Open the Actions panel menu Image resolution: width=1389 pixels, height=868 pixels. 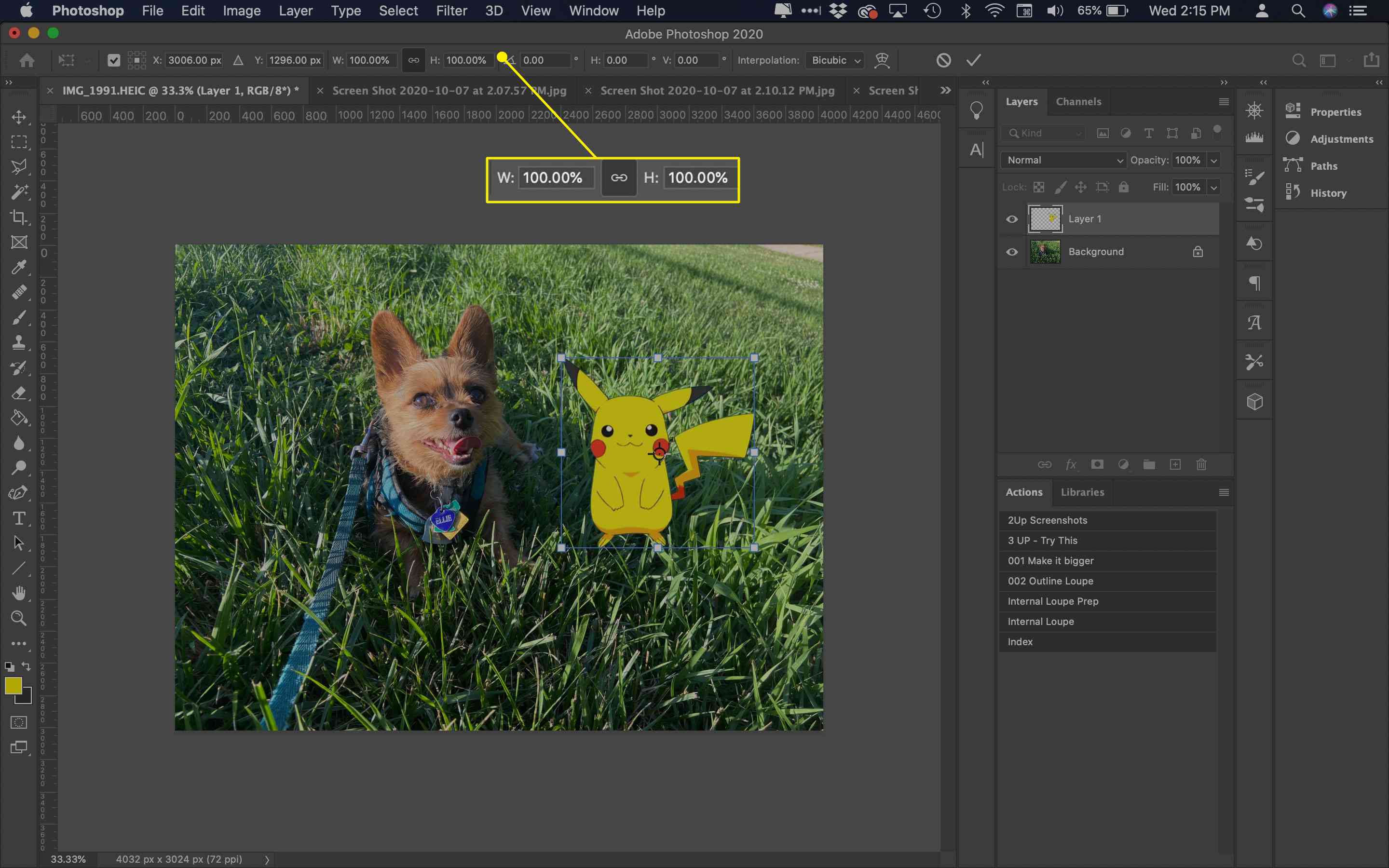(1223, 492)
